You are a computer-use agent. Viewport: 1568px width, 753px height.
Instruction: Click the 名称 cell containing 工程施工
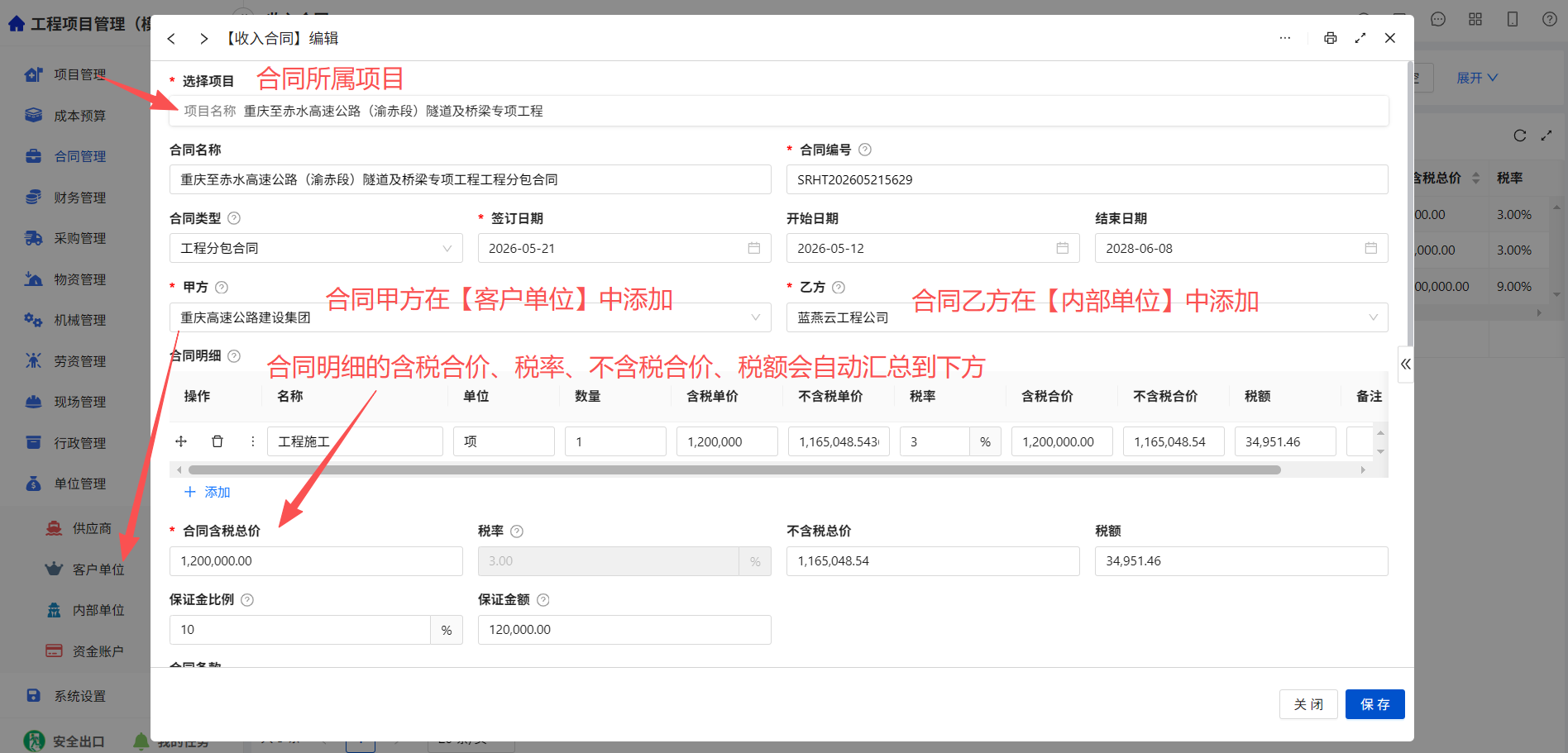tap(355, 441)
